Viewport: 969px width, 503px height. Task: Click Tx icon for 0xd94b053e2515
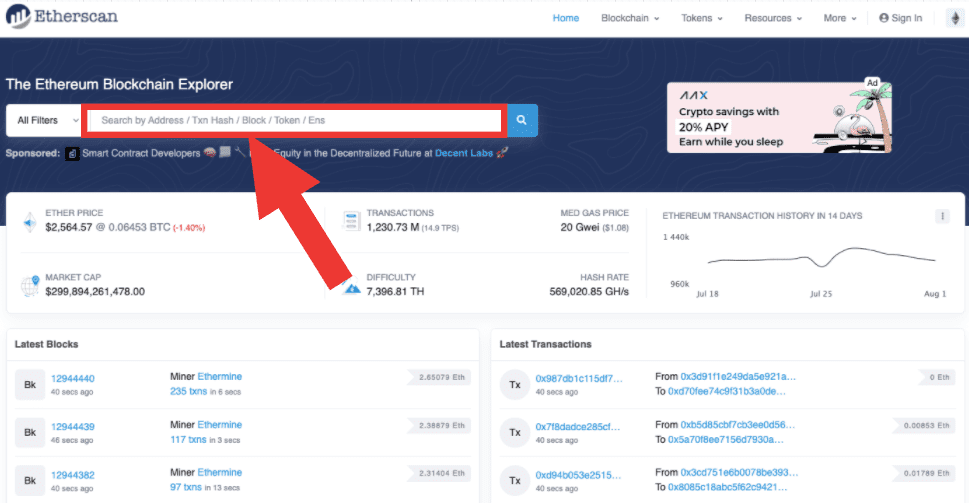[515, 480]
